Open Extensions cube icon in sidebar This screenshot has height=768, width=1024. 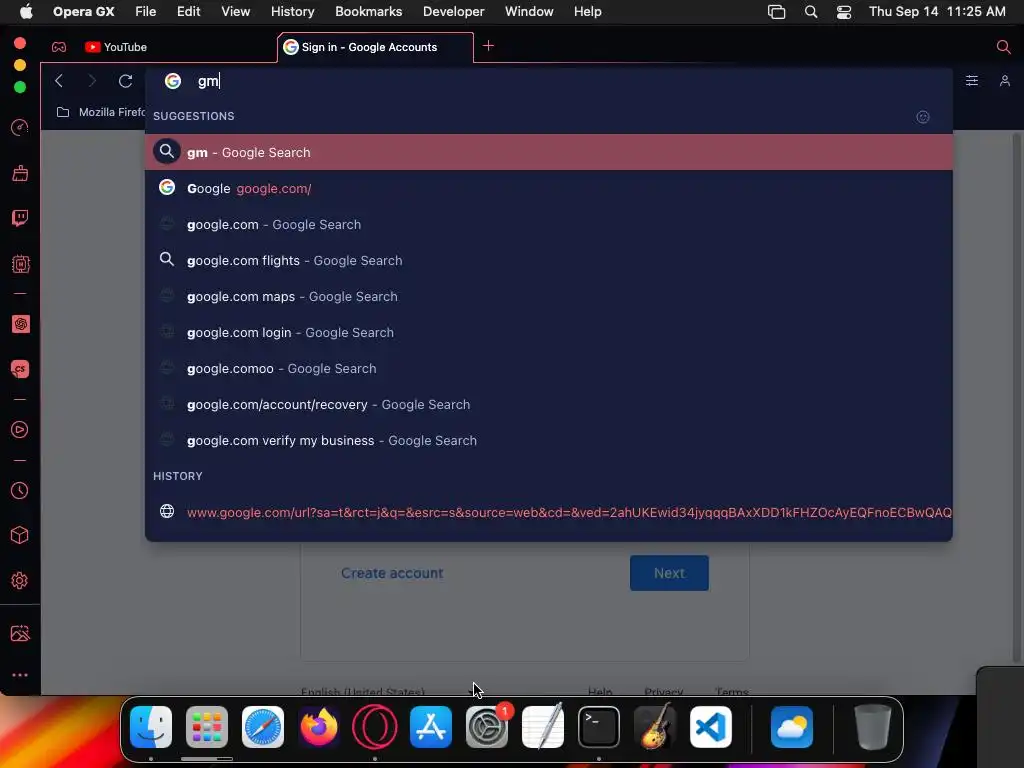pos(20,536)
